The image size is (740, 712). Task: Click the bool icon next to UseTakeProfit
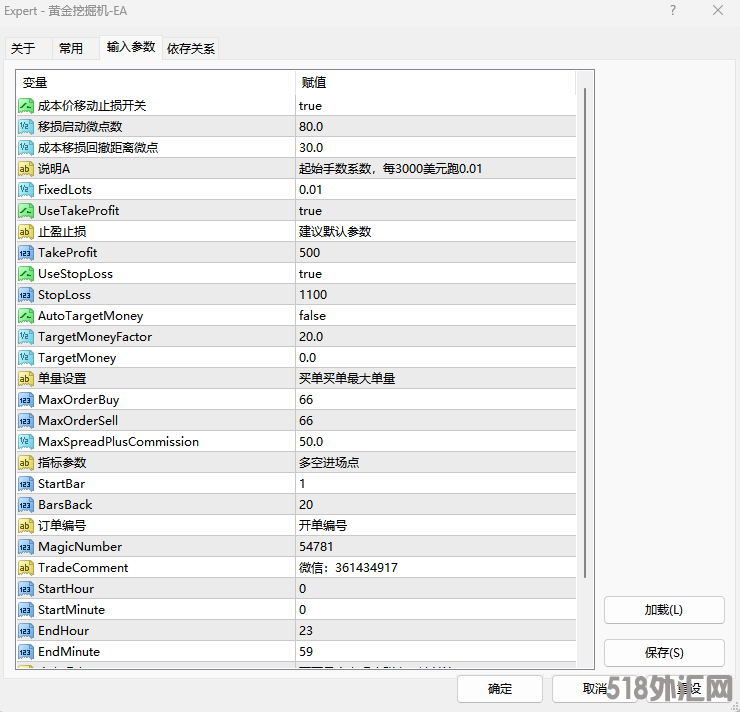25,210
